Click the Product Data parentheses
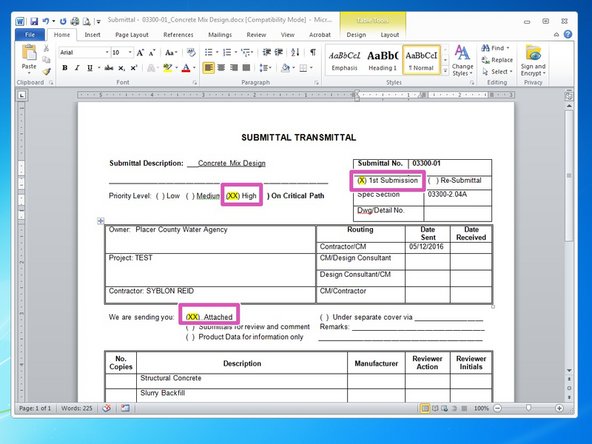 click(190, 337)
